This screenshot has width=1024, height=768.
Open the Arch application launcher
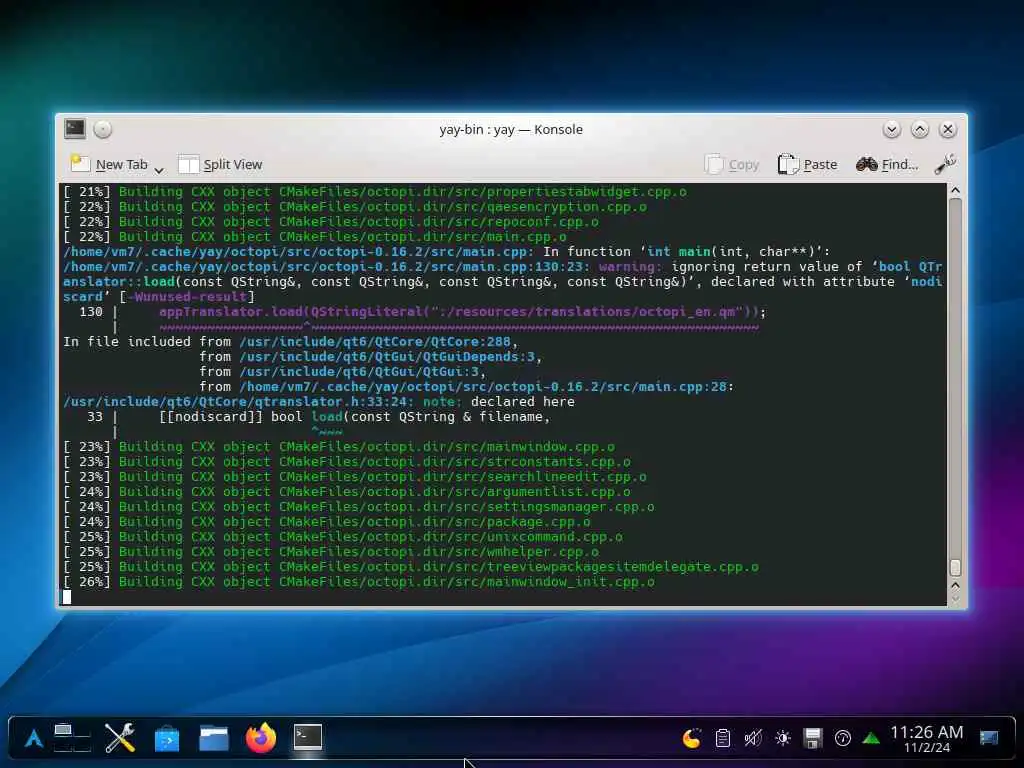click(33, 738)
